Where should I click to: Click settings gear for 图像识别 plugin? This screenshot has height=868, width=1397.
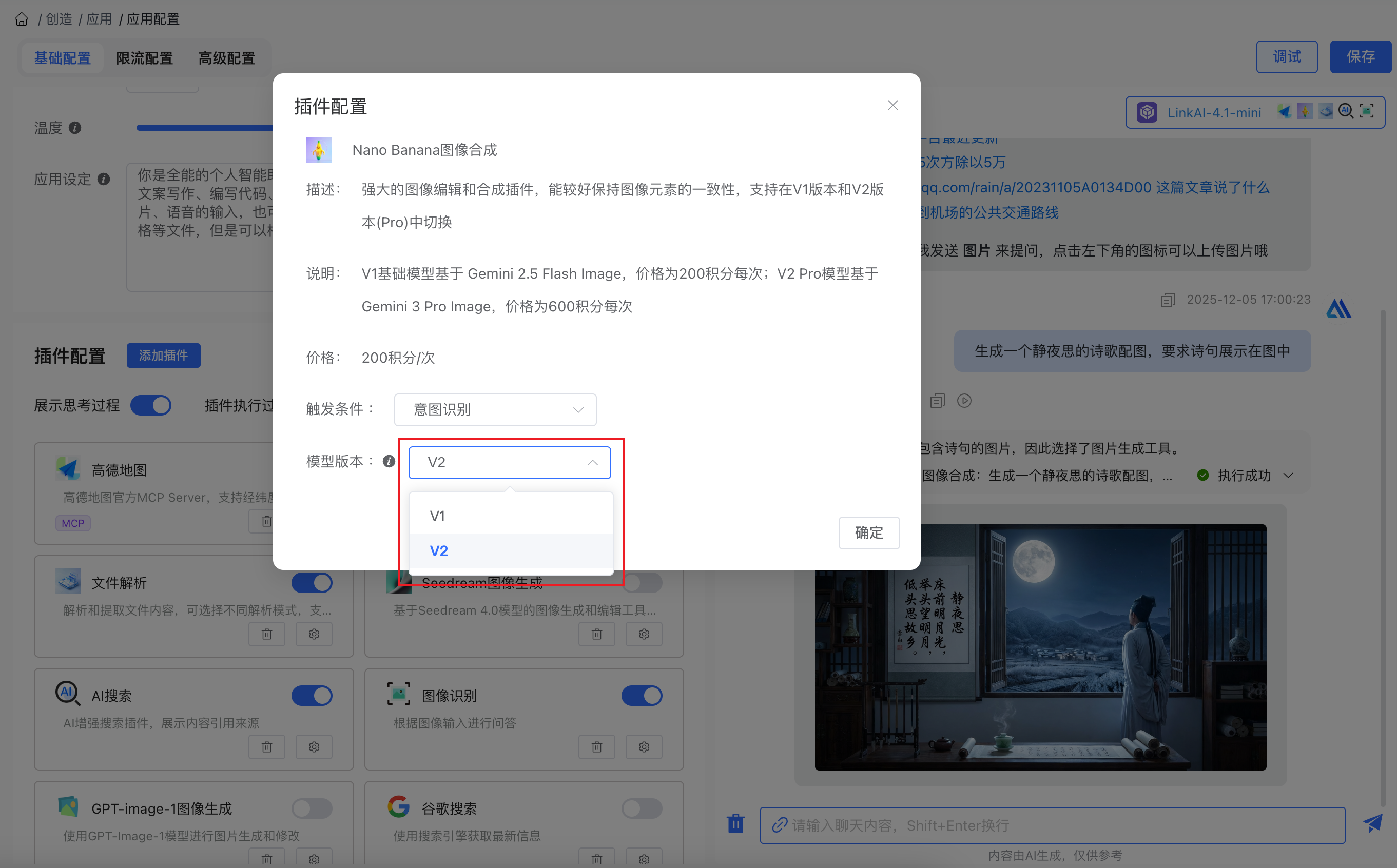point(644,747)
